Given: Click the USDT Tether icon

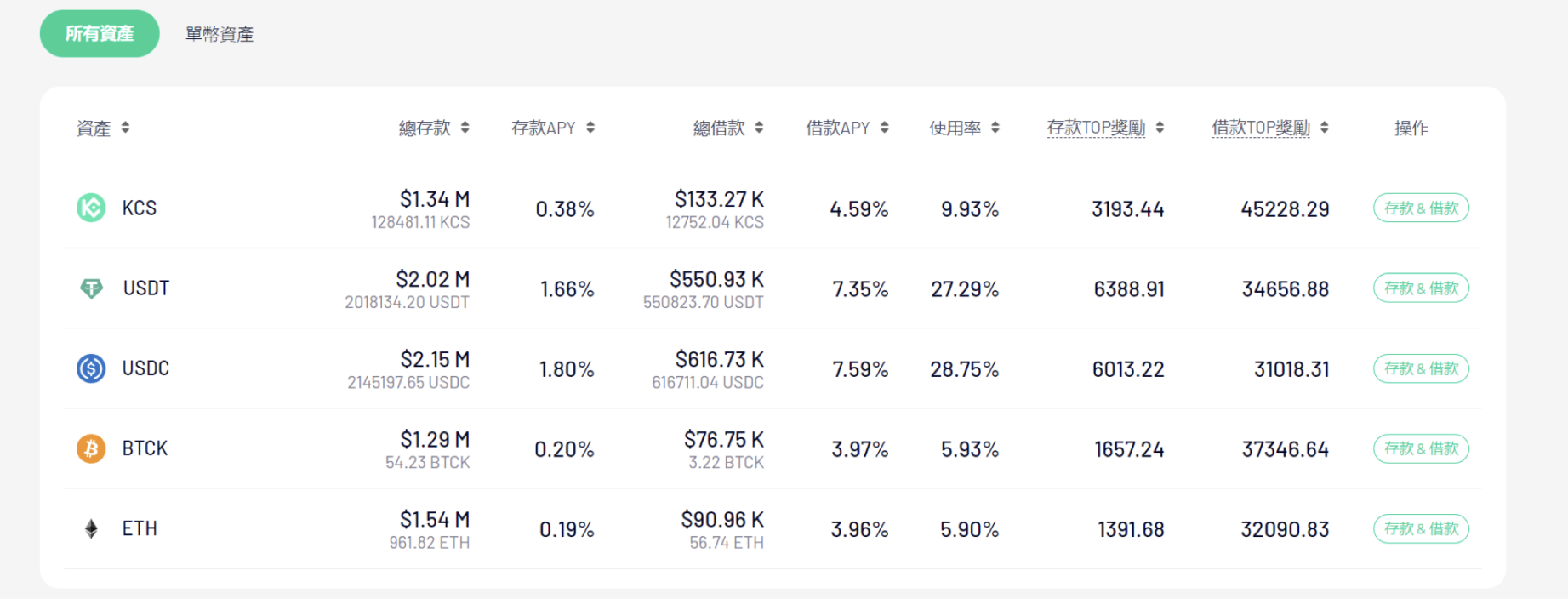Looking at the screenshot, I should tap(91, 288).
